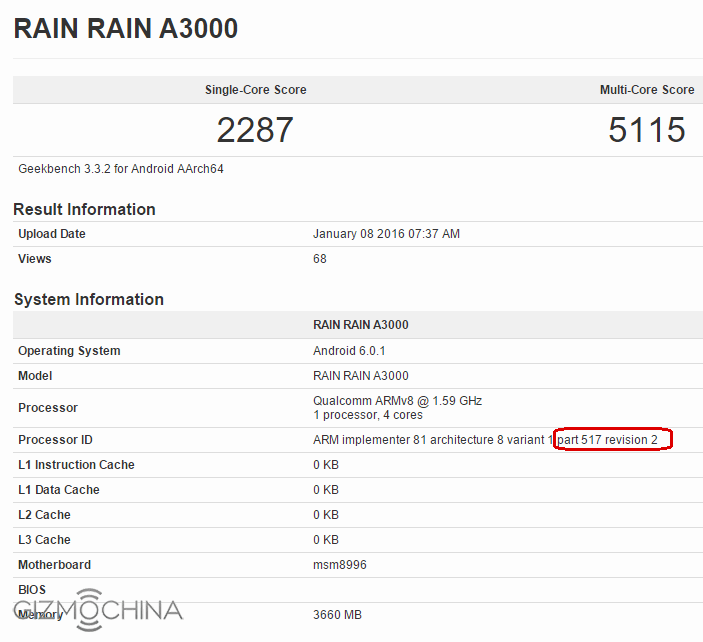This screenshot has width=703, height=642.
Task: Select the Views label
Action: [35, 259]
